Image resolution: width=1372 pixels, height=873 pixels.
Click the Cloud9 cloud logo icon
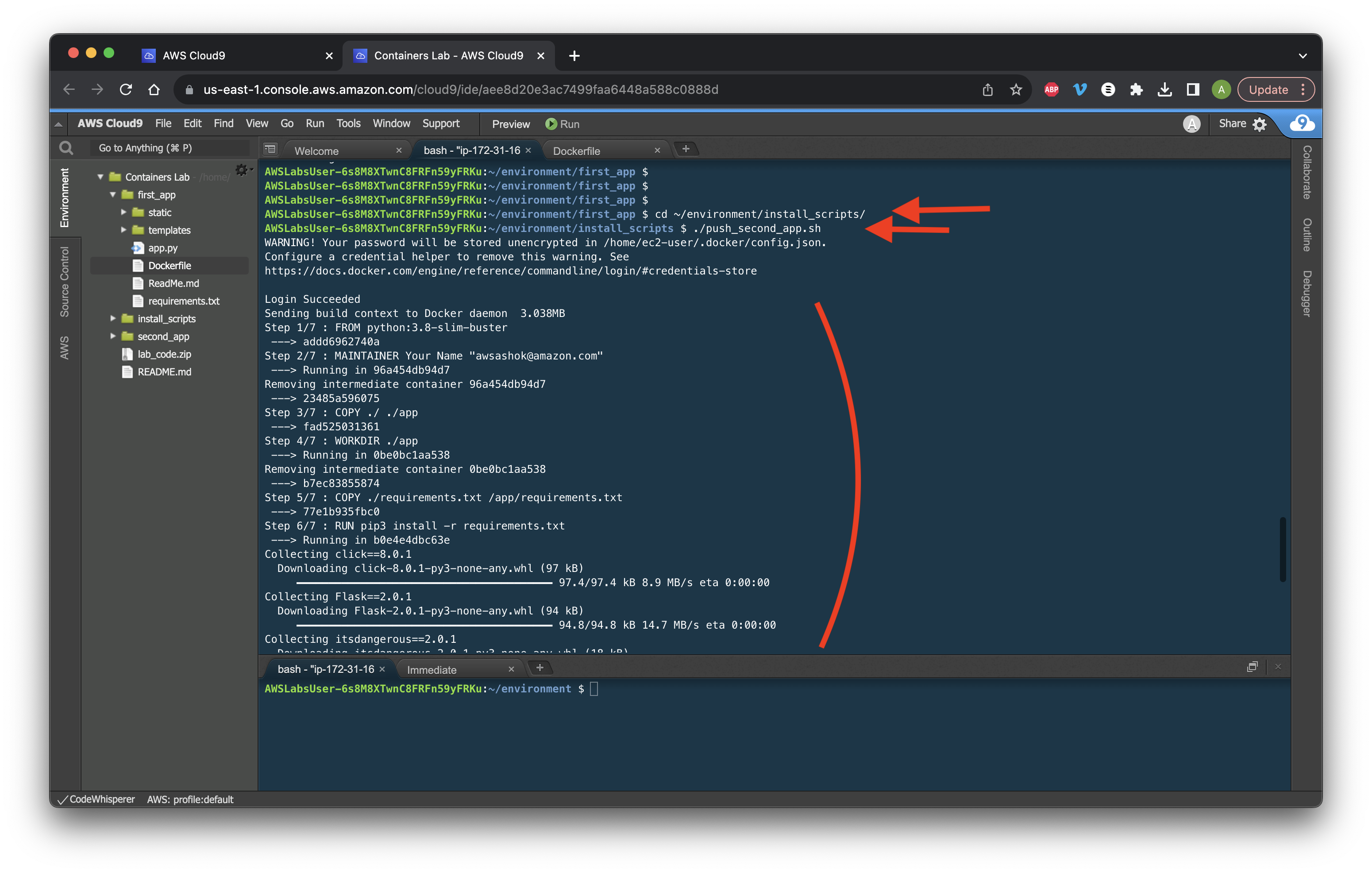pyautogui.click(x=1303, y=123)
